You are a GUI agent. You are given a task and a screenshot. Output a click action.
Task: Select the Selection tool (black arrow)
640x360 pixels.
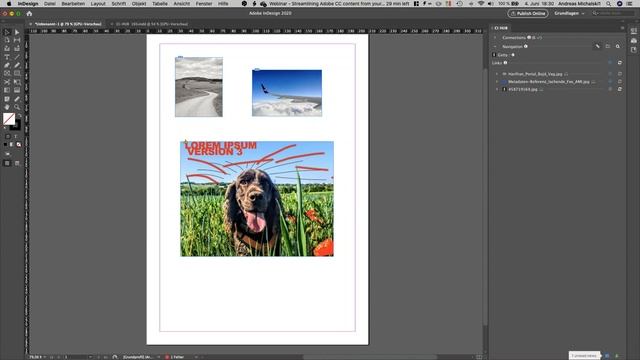pyautogui.click(x=7, y=32)
